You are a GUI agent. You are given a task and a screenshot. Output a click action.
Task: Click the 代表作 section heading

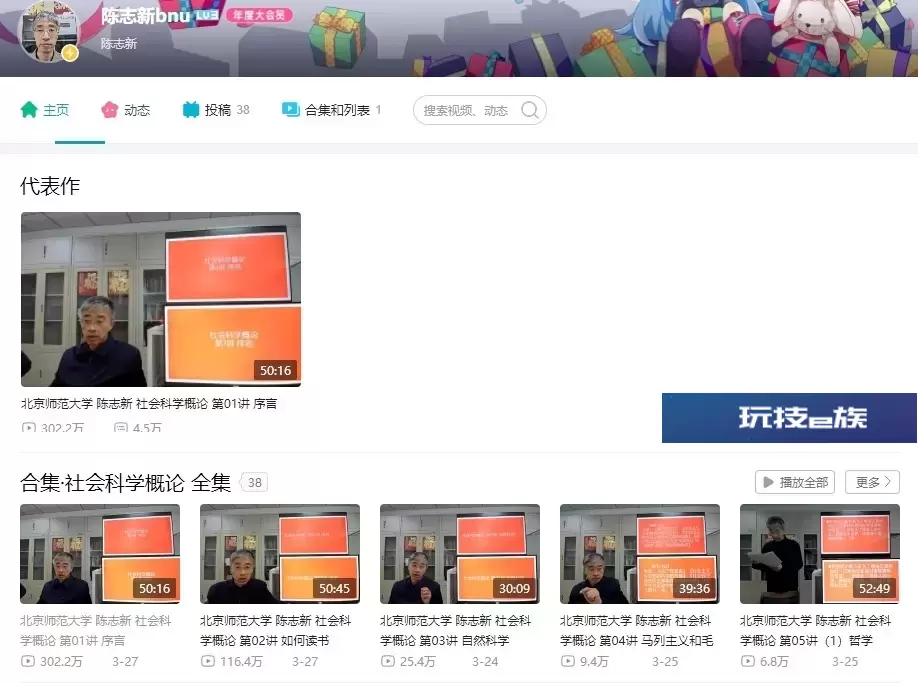(50, 186)
